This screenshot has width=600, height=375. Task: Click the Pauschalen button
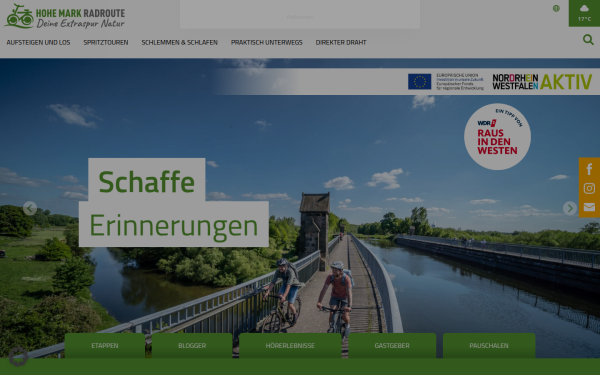489,346
